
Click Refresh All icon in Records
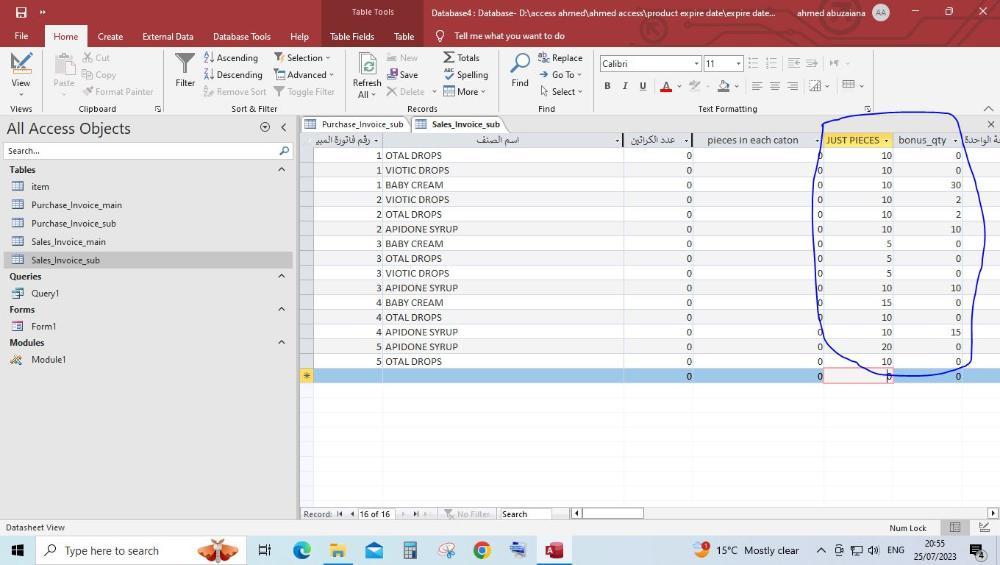367,70
